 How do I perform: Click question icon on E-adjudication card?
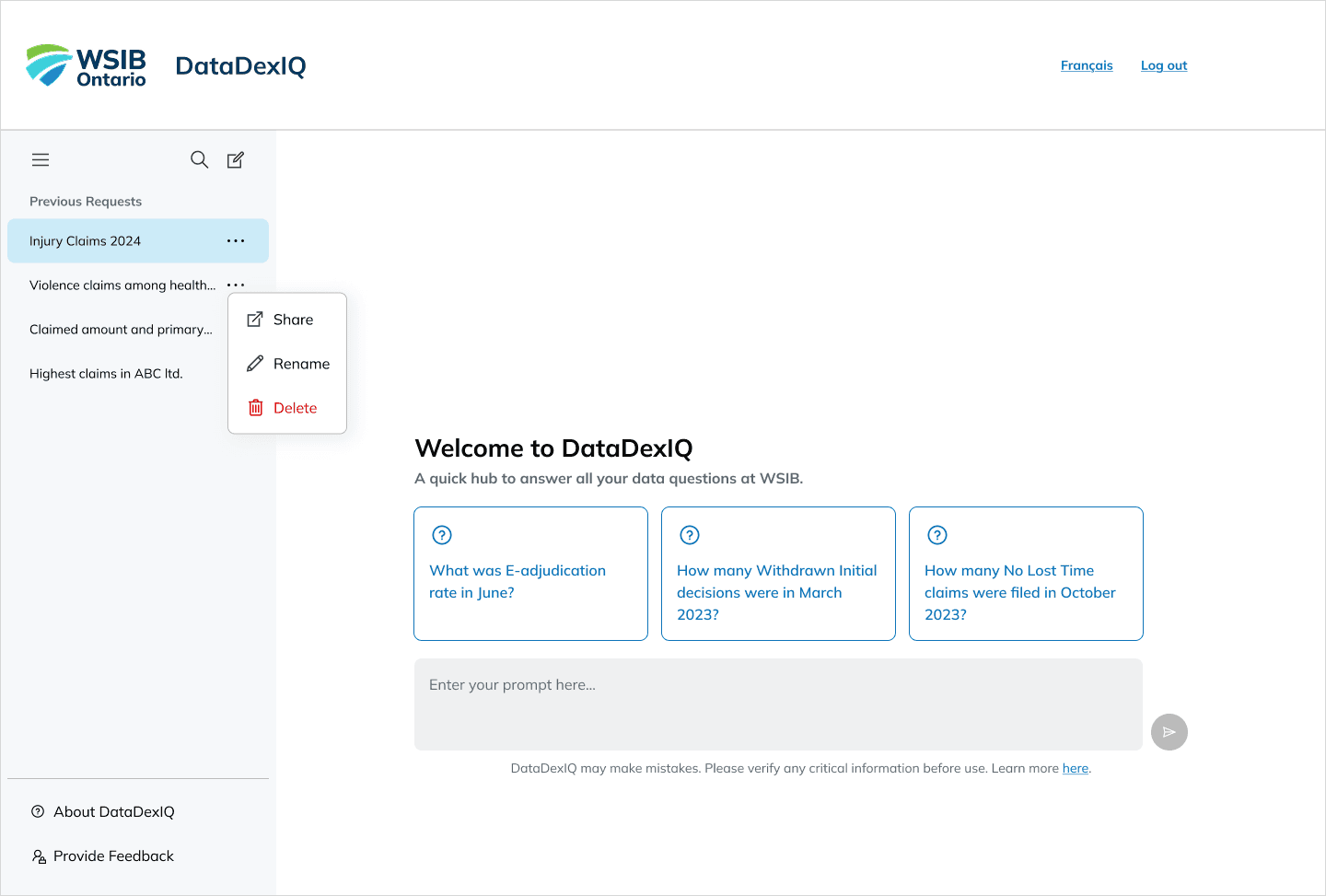(x=442, y=535)
